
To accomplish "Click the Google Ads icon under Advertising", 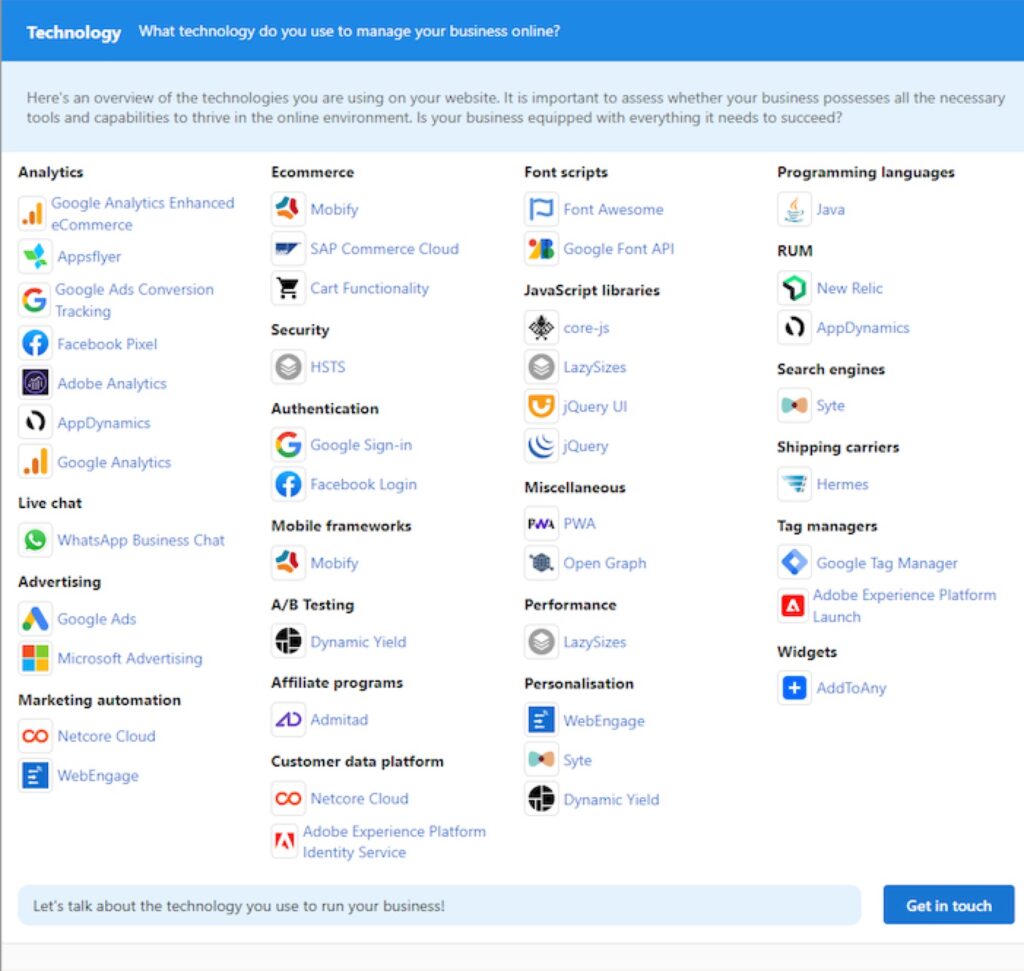I will pos(35,618).
